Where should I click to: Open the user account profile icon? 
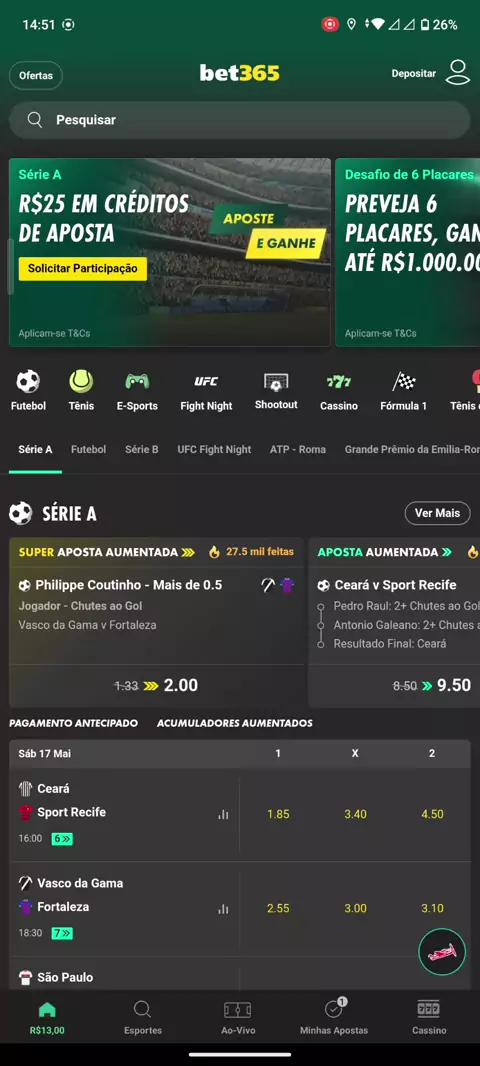[x=458, y=73]
